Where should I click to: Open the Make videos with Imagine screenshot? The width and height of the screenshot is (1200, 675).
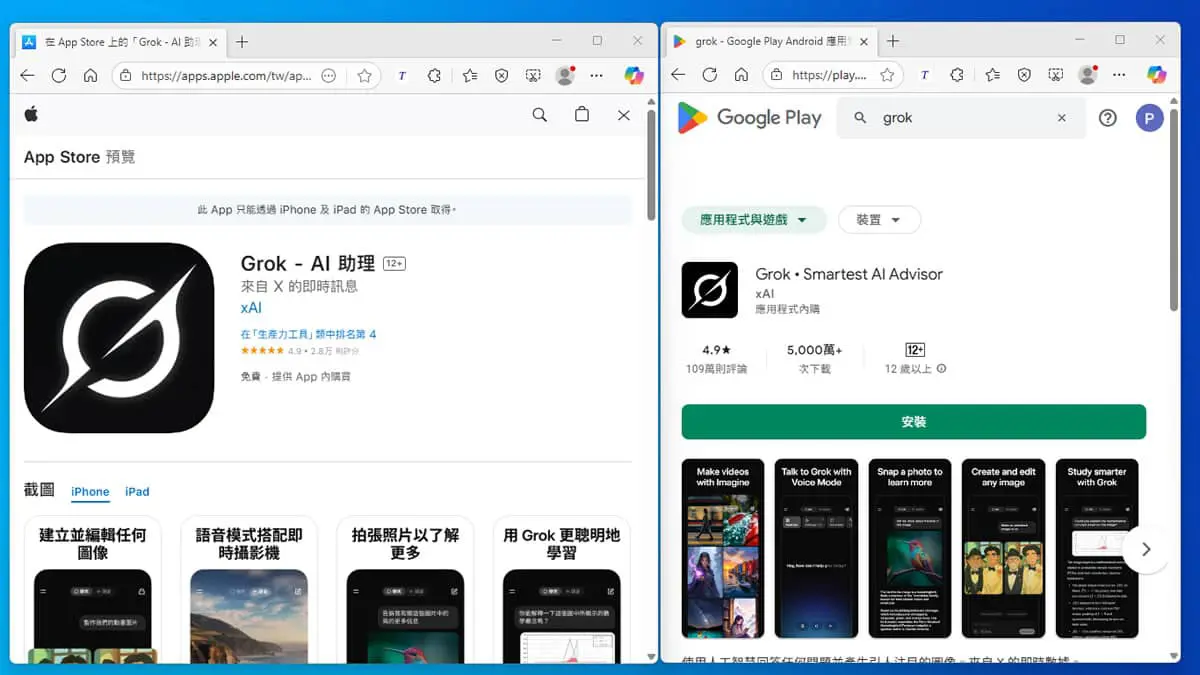(723, 548)
